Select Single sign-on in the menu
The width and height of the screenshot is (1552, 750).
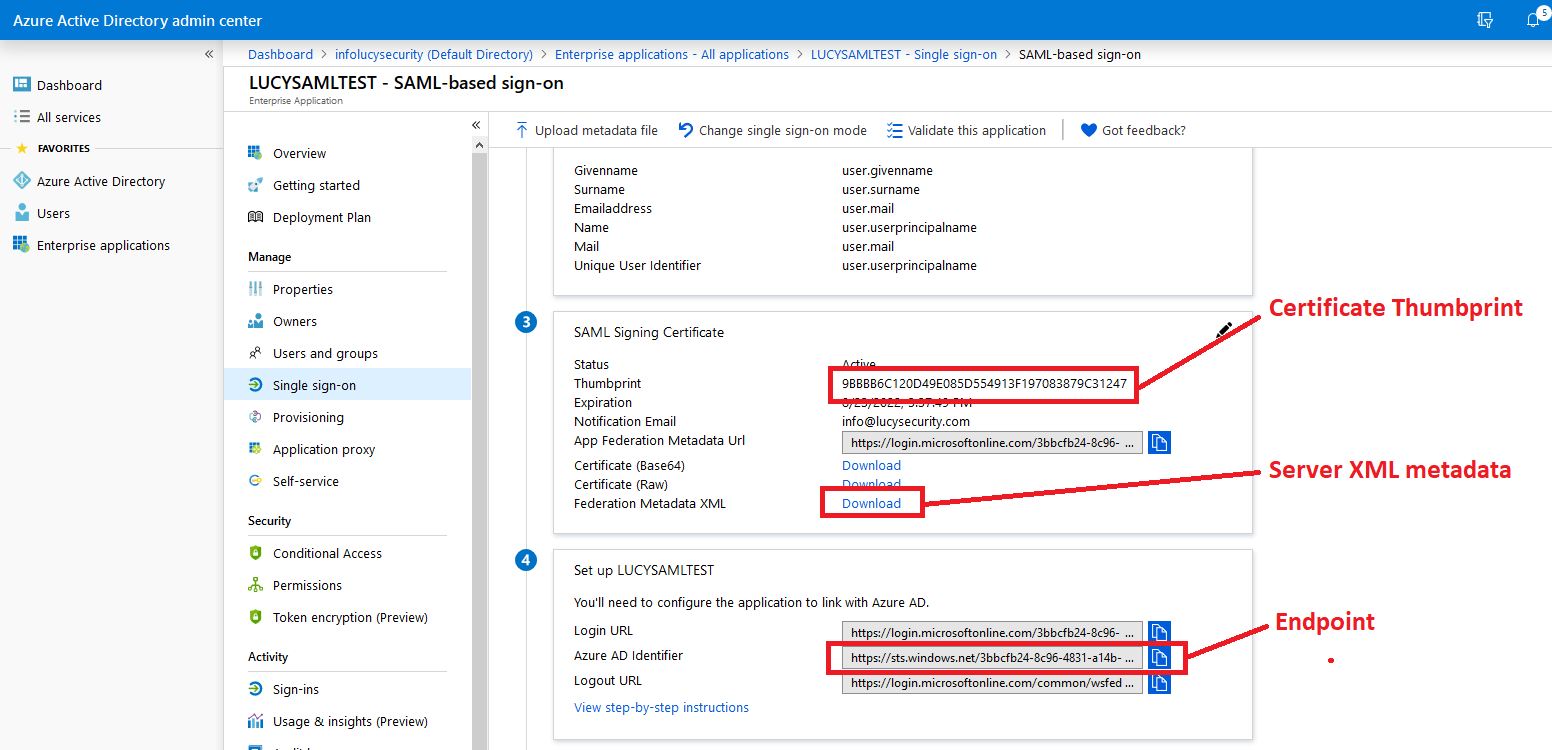[347, 385]
